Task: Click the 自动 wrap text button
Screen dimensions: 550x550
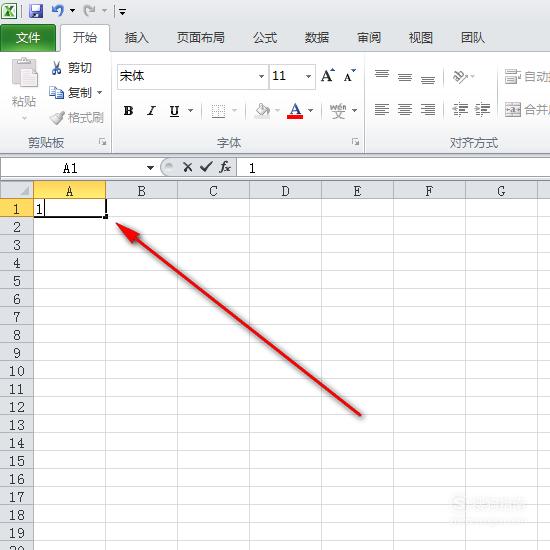Action: pyautogui.click(x=527, y=76)
